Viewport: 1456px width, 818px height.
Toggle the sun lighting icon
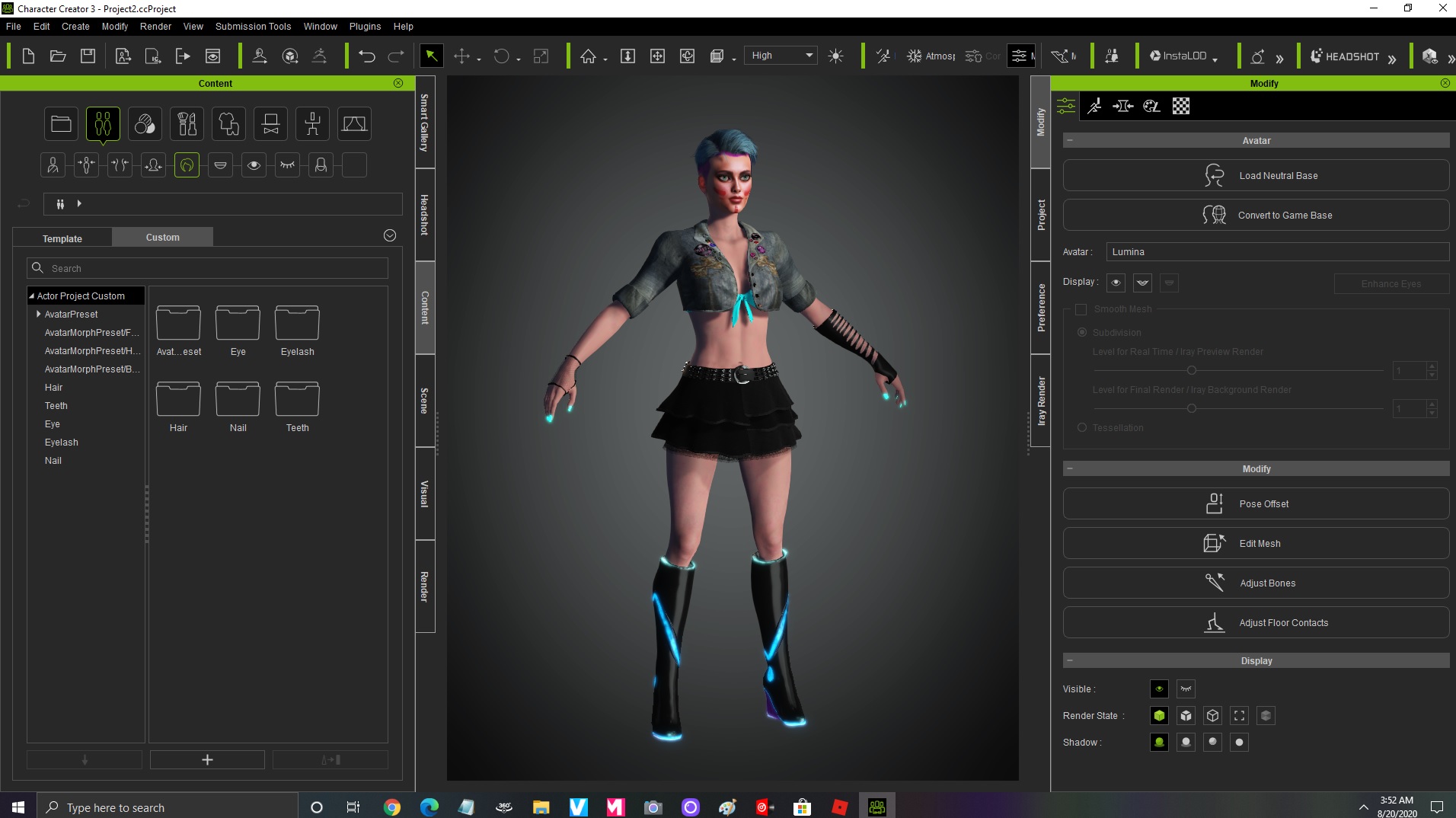[835, 56]
